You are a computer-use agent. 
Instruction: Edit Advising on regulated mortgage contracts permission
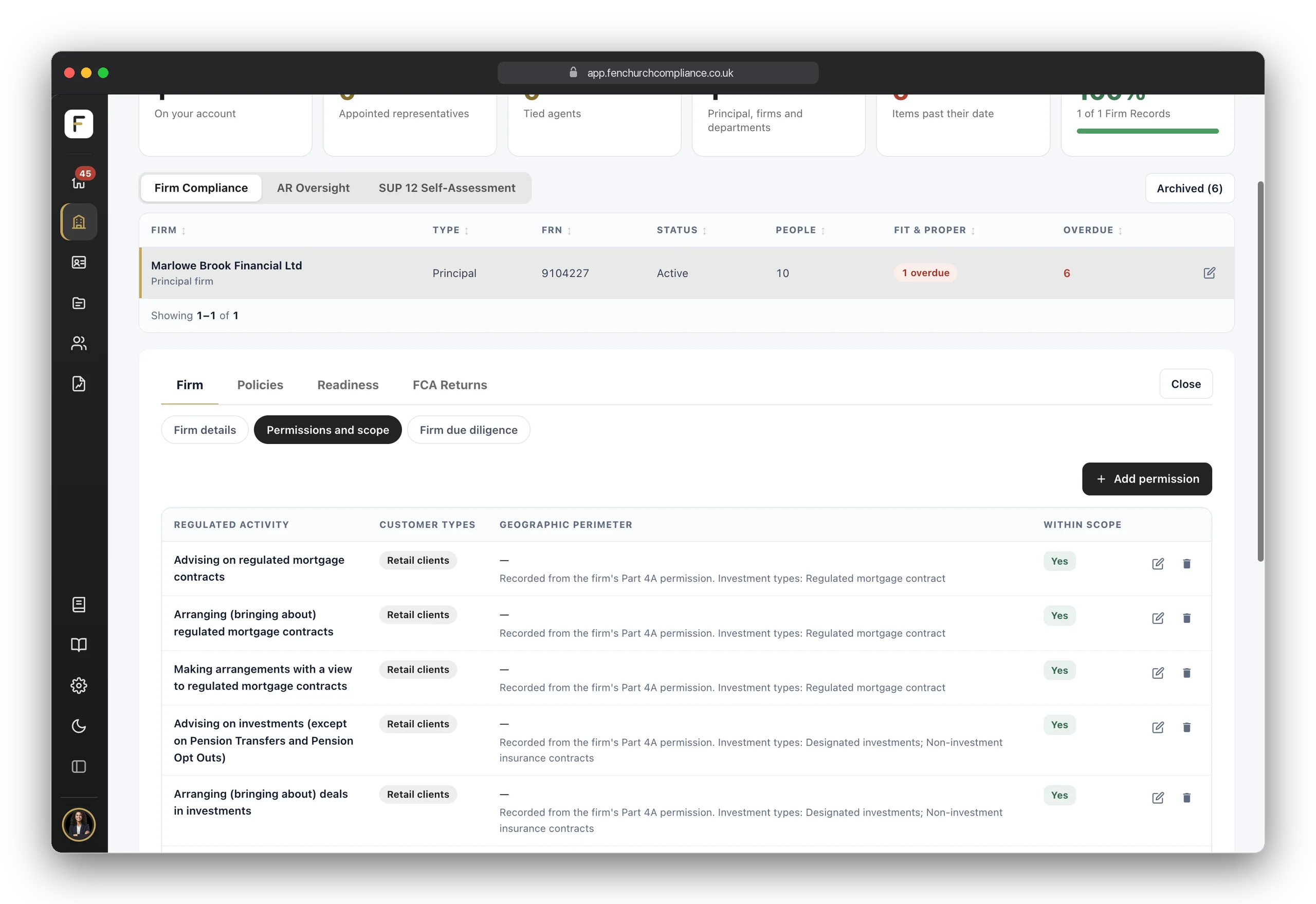pyautogui.click(x=1157, y=564)
